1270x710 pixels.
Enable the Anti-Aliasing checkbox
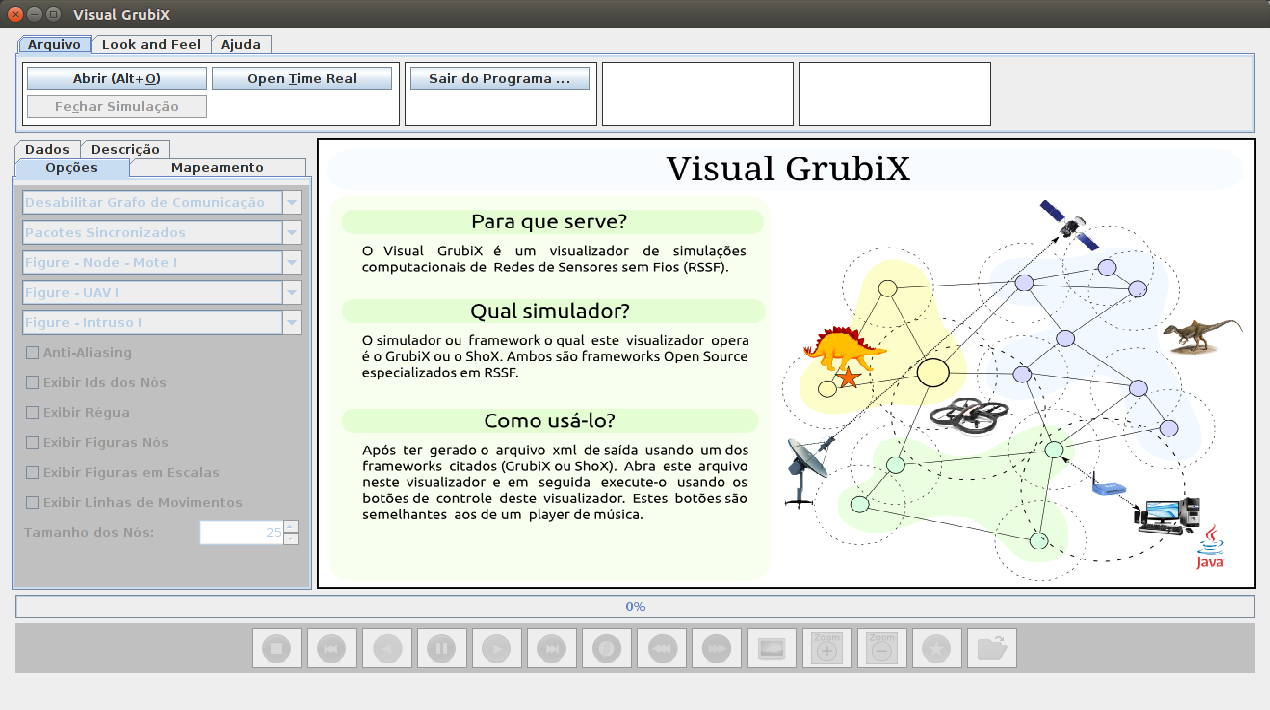[x=78, y=352]
